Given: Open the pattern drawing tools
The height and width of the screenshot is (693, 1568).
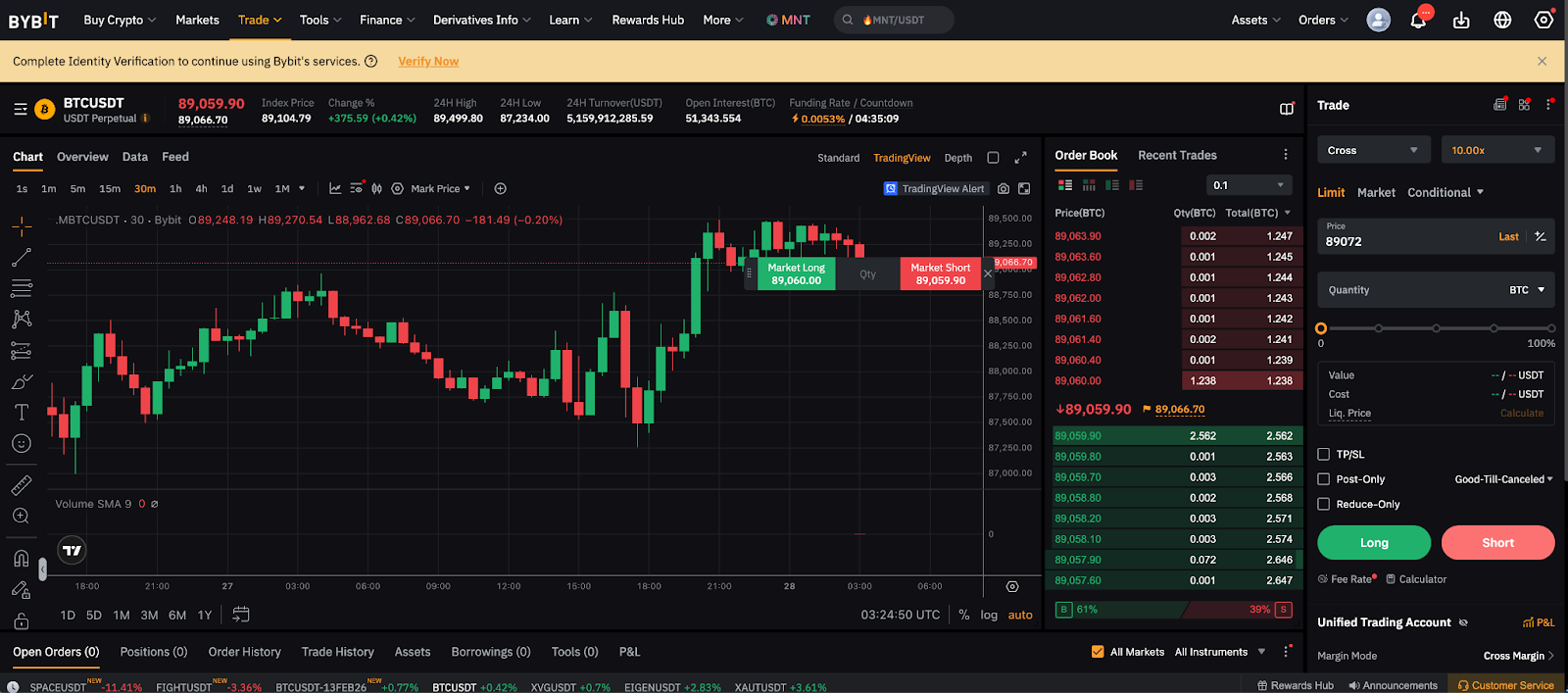Looking at the screenshot, I should pyautogui.click(x=22, y=320).
